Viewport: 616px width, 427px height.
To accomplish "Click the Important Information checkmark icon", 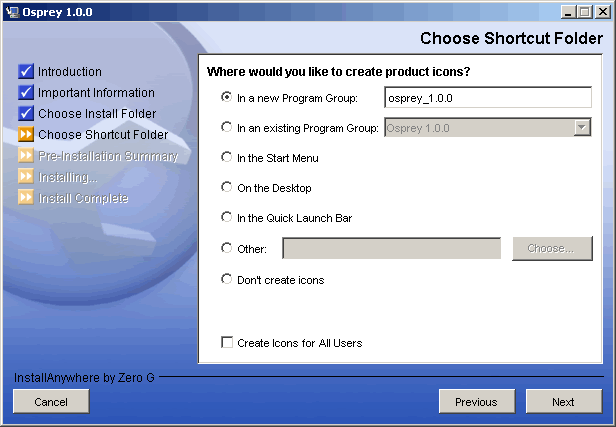I will (x=26, y=93).
